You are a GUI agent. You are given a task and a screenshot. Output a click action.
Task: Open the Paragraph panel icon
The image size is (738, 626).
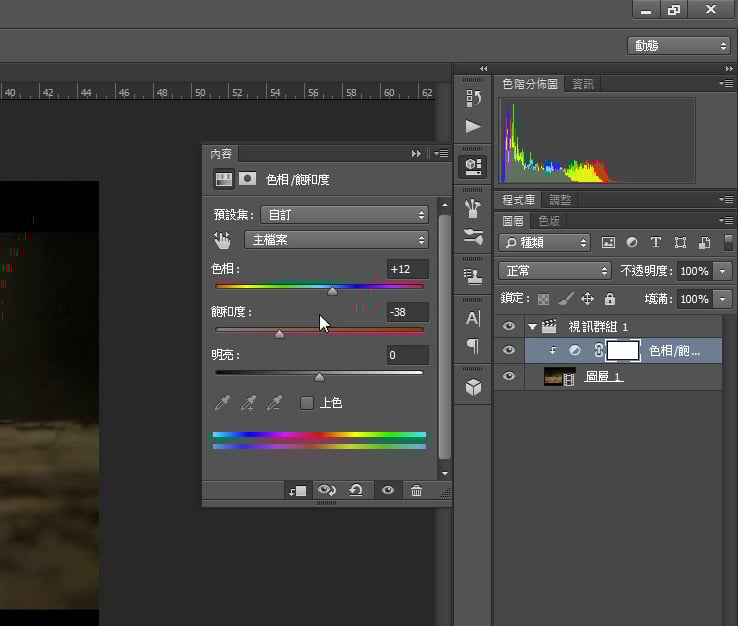473,346
